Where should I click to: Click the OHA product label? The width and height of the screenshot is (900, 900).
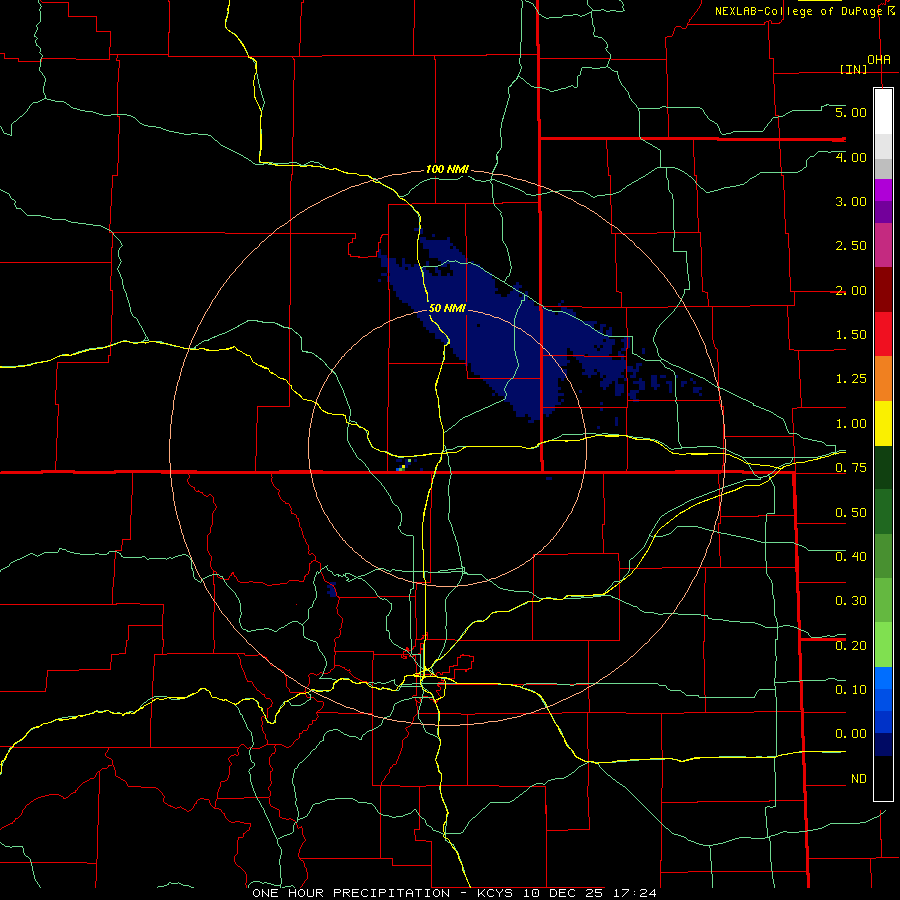tap(879, 60)
